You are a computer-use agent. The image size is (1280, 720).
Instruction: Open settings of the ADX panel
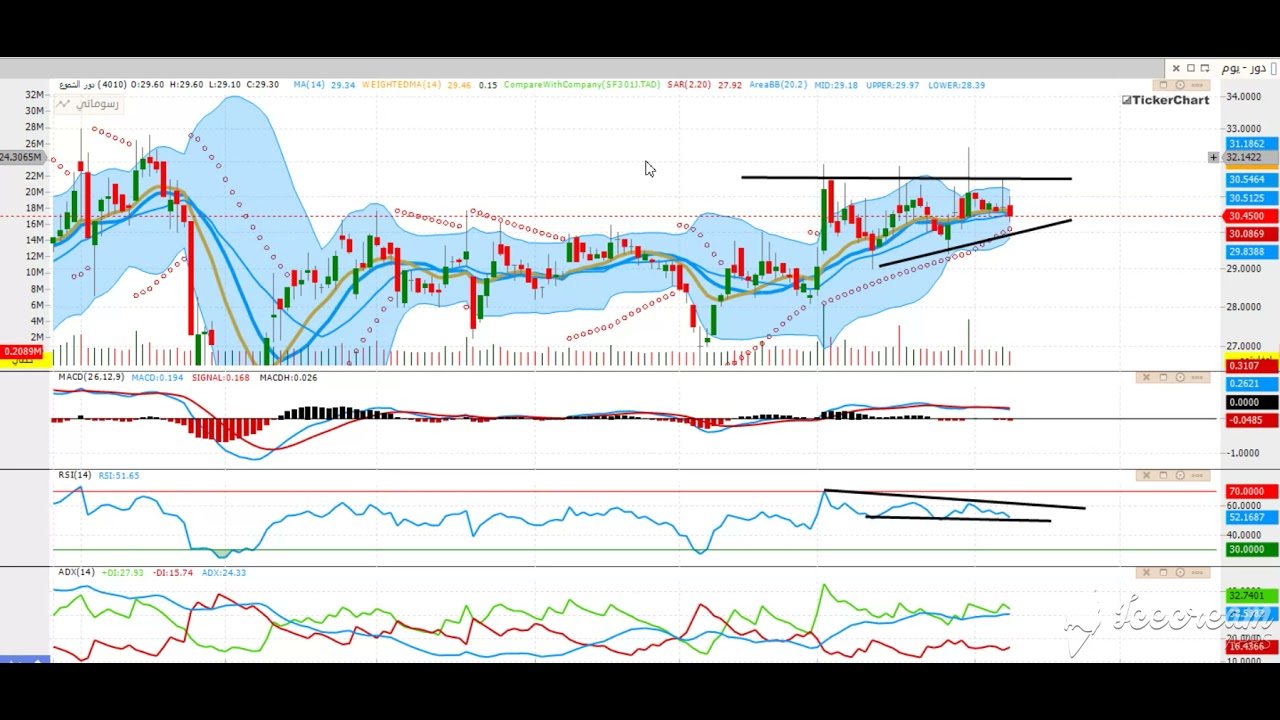tap(1180, 572)
